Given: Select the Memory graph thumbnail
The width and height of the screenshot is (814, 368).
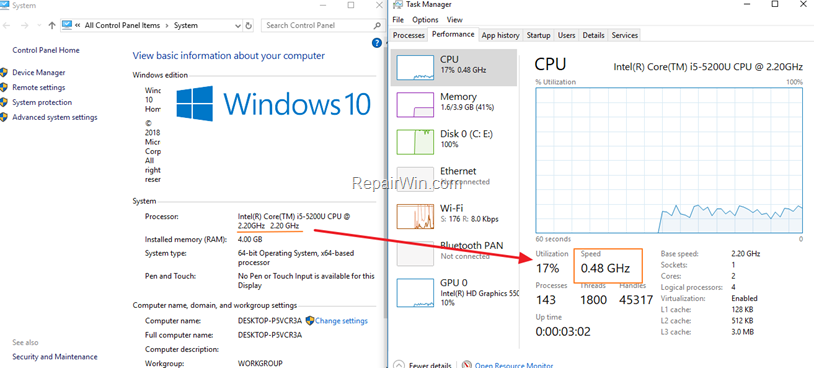Looking at the screenshot, I should coord(415,104).
